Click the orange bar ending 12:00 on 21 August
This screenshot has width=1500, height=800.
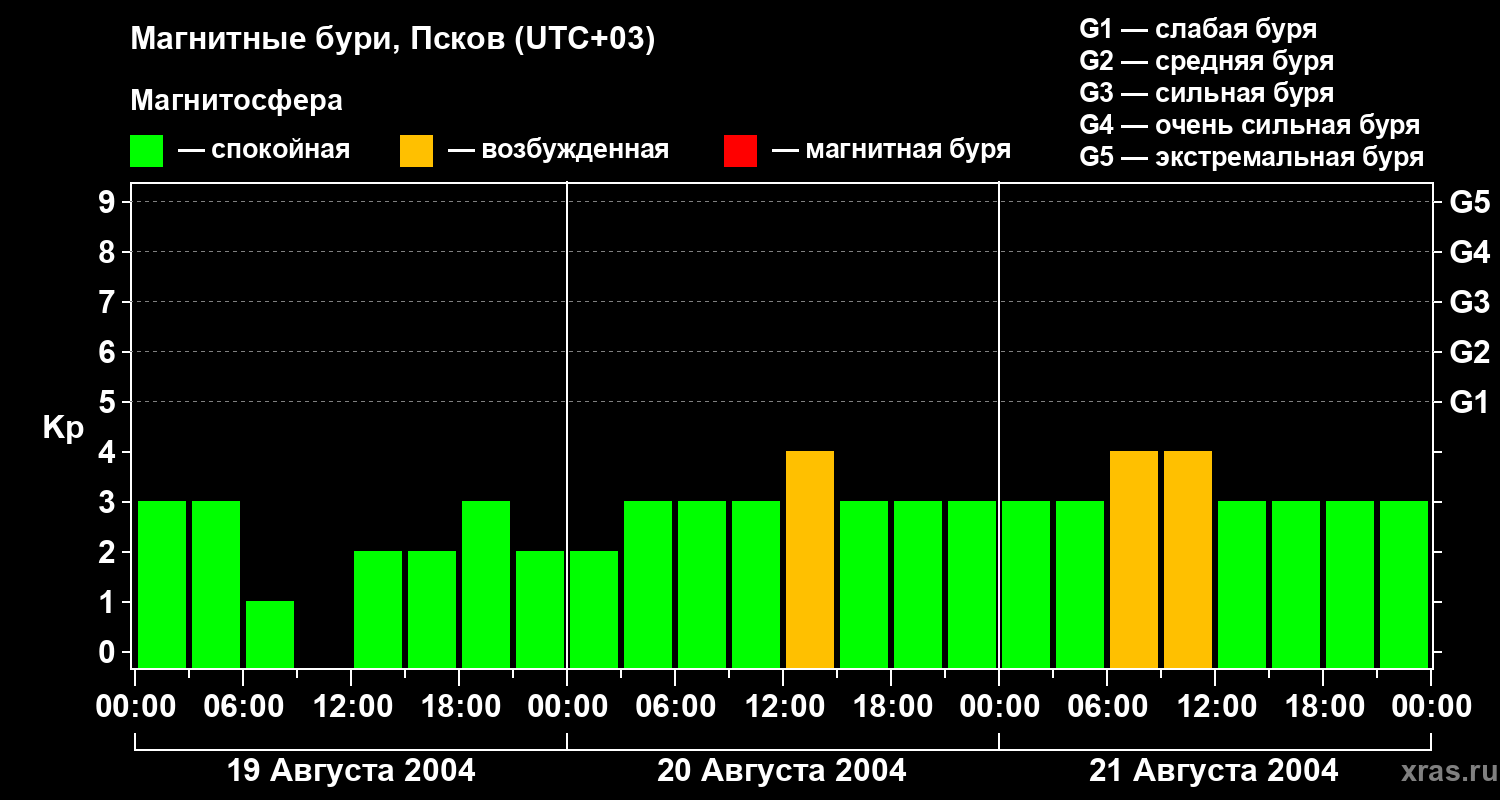coord(1188,559)
